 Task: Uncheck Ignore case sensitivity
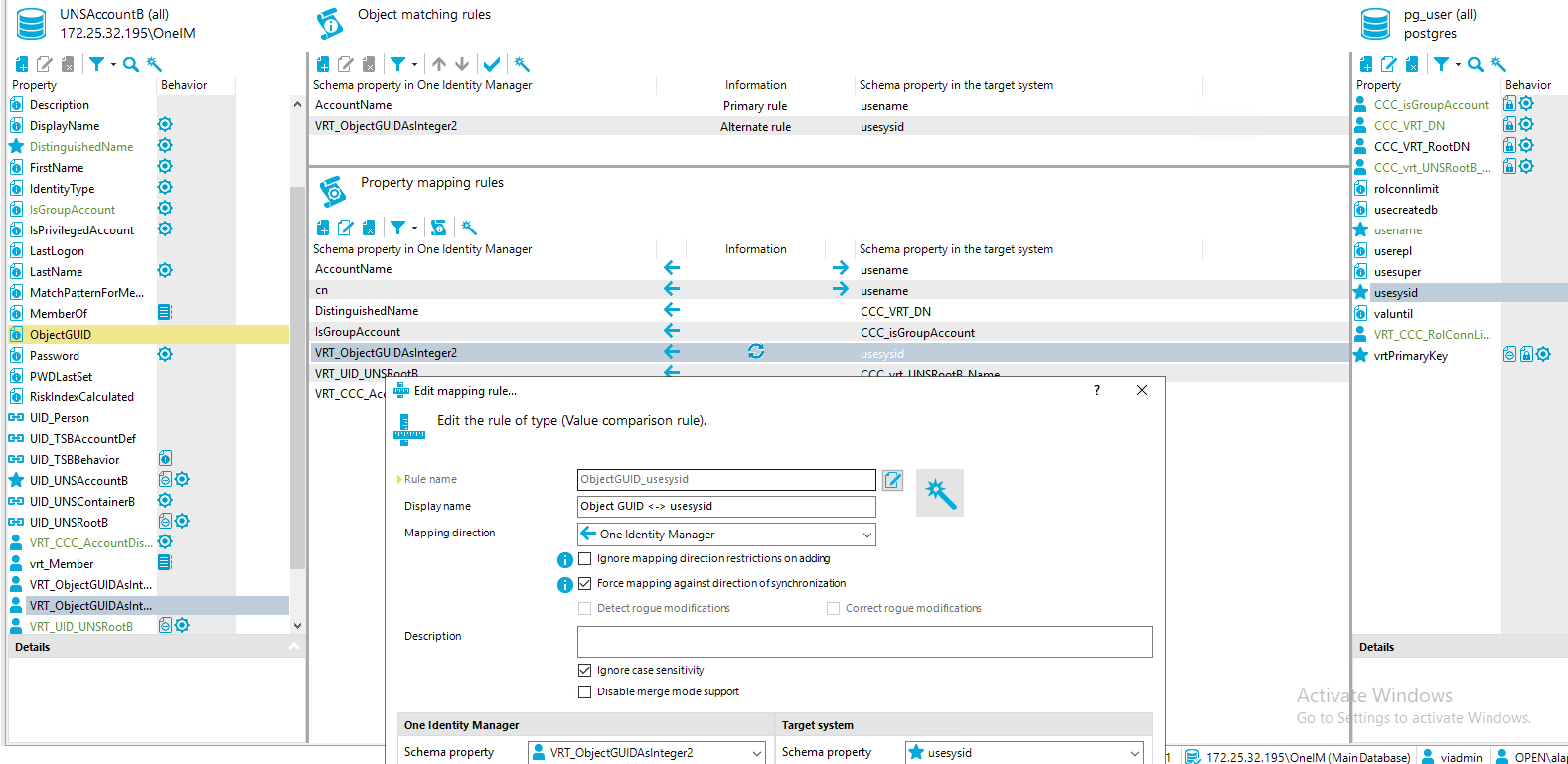[585, 670]
